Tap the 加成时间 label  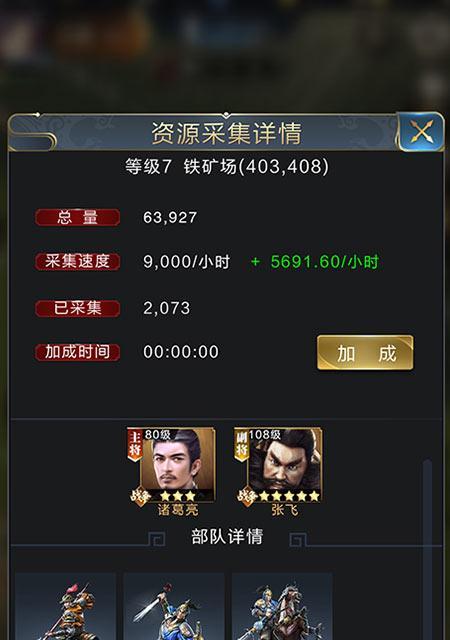(x=78, y=352)
